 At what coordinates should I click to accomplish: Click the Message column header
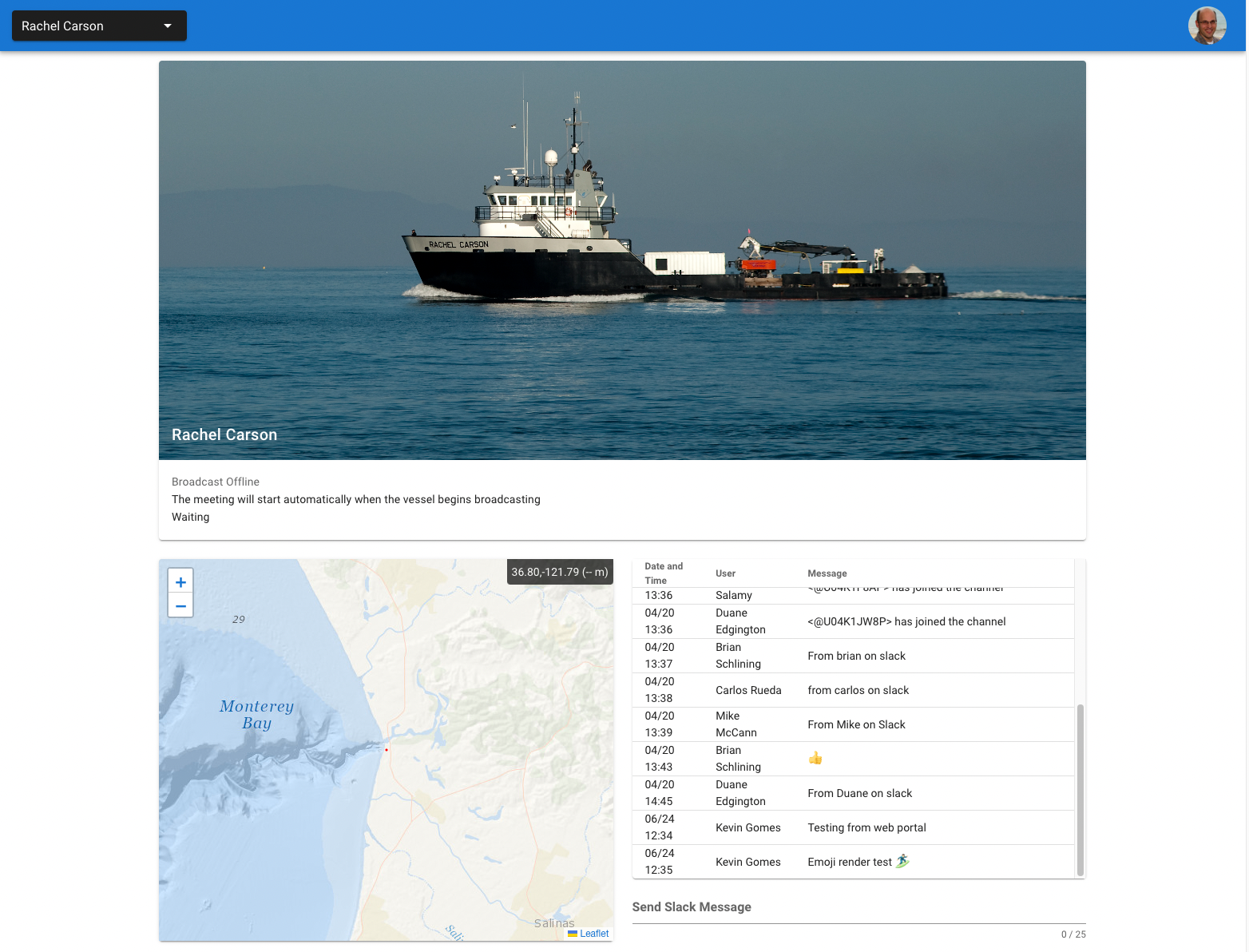pyautogui.click(x=827, y=573)
